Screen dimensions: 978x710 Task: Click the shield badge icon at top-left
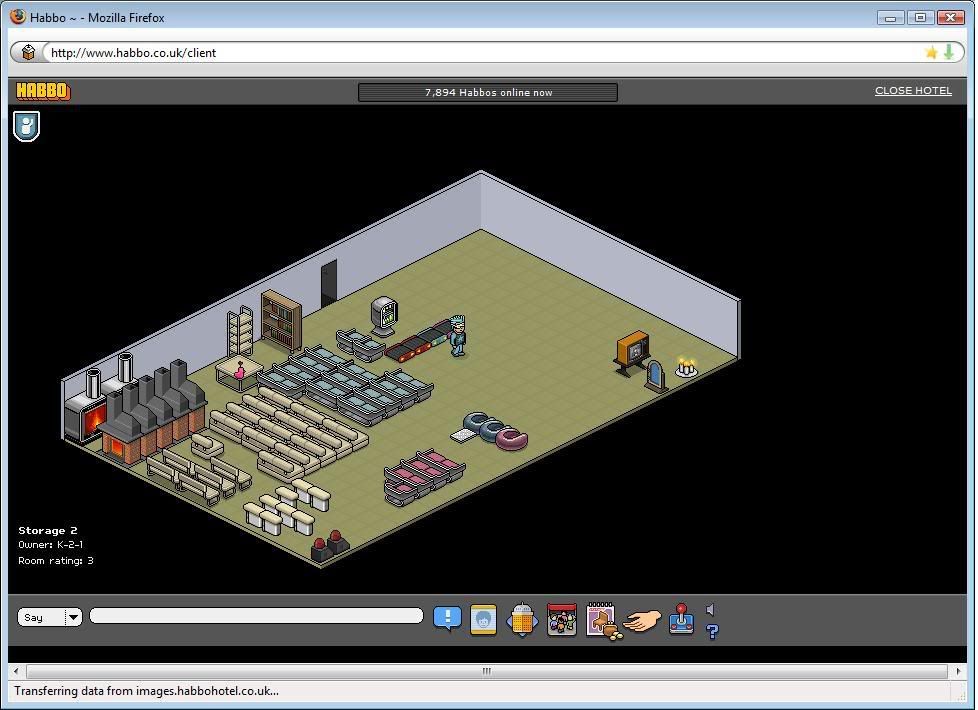(x=27, y=126)
